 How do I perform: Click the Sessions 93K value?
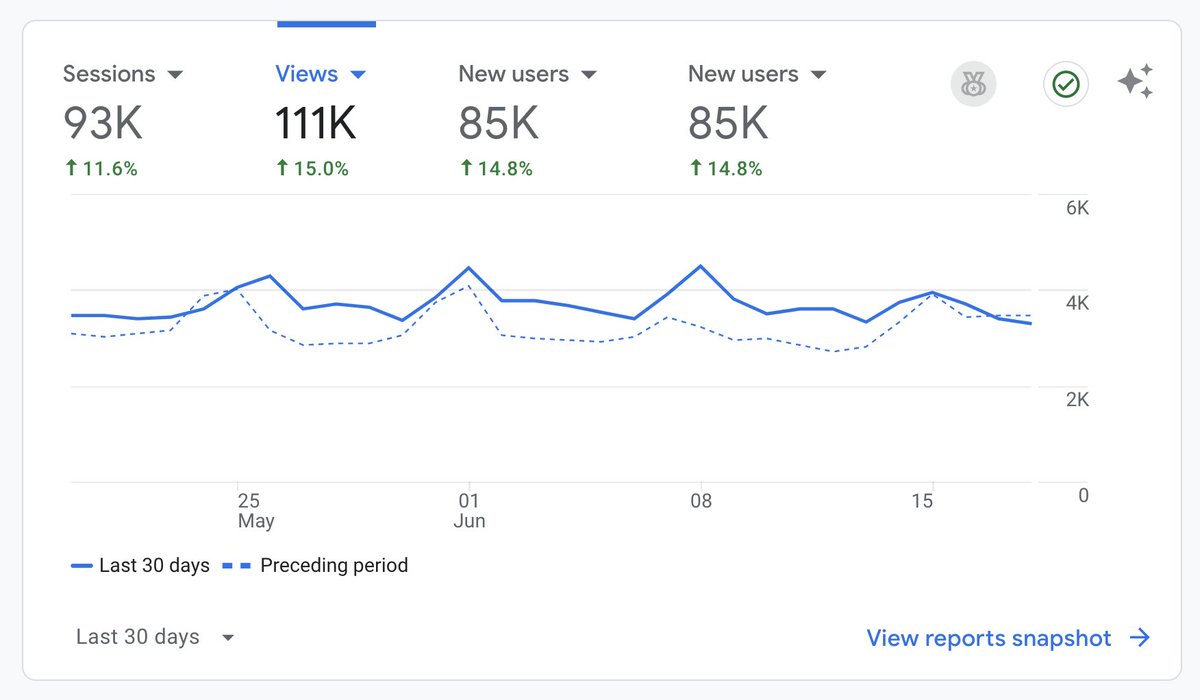(x=103, y=124)
